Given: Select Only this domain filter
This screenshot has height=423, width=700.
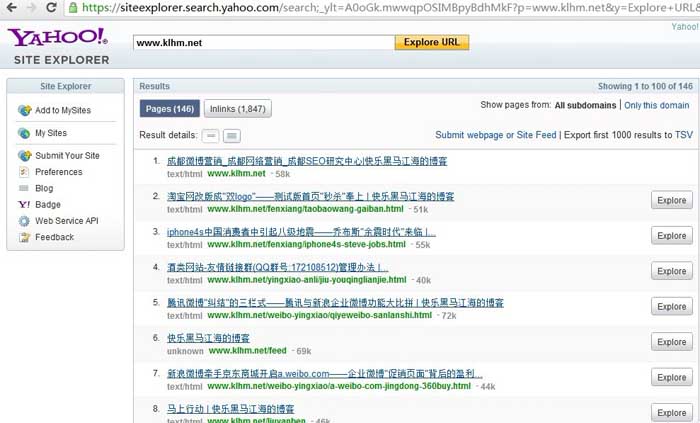Looking at the screenshot, I should click(x=656, y=105).
